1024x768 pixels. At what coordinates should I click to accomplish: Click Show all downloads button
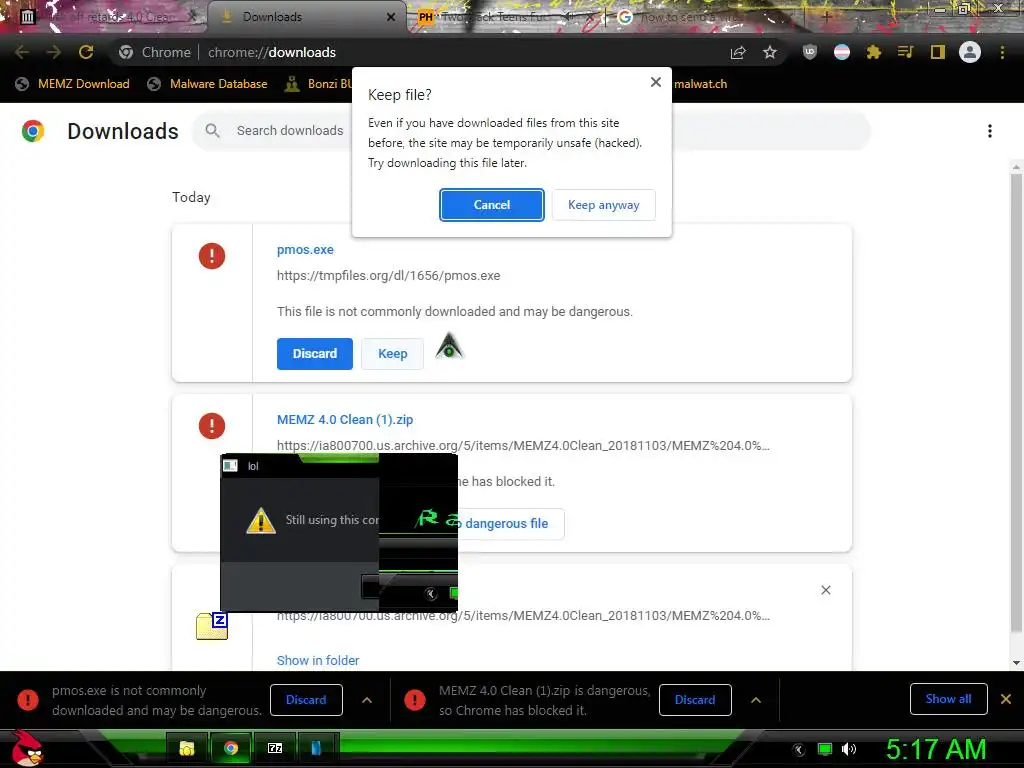point(948,699)
